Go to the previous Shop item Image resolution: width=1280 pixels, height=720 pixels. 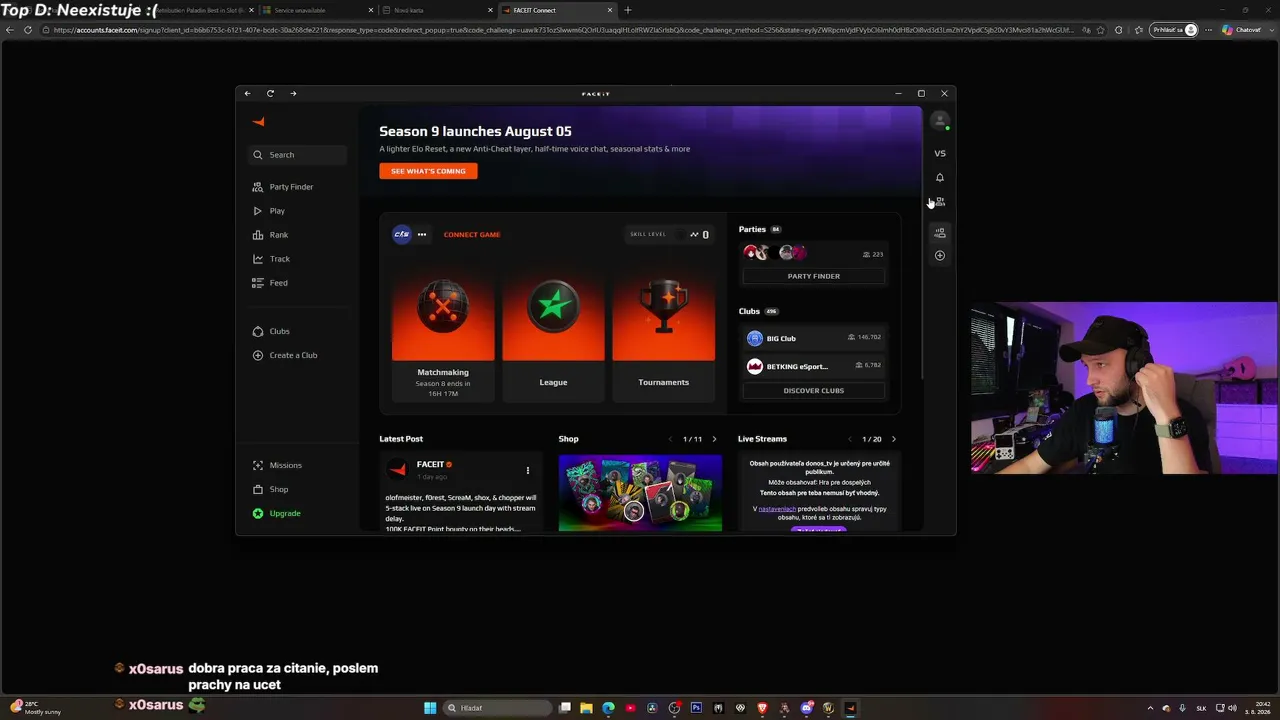[x=671, y=439]
